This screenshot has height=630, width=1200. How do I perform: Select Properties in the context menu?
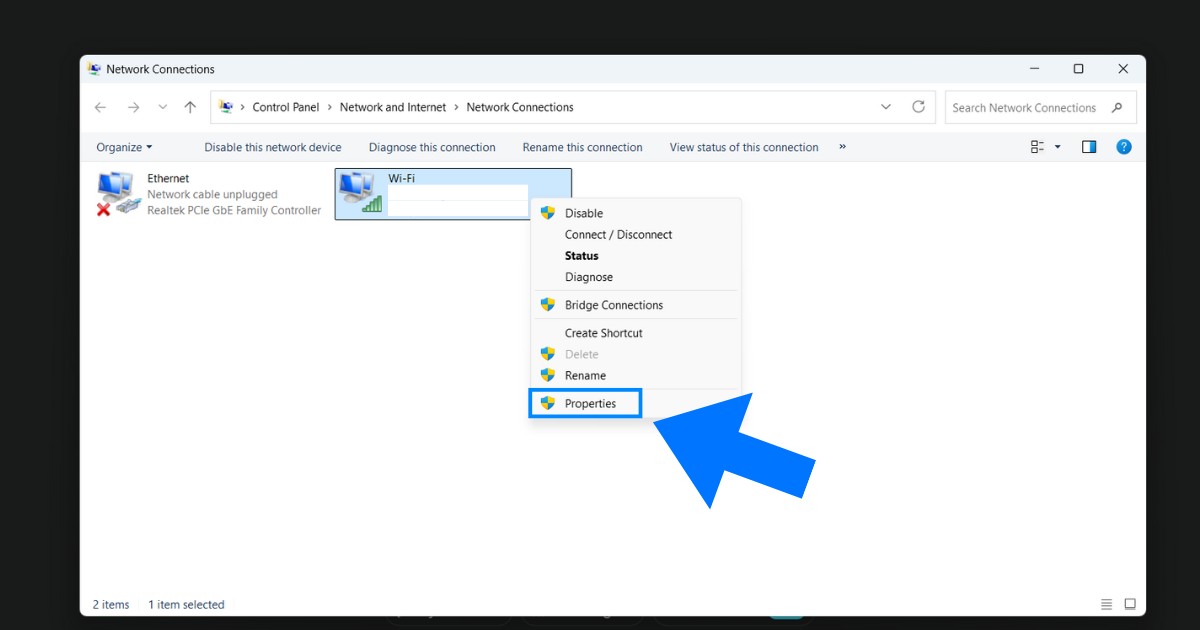pyautogui.click(x=590, y=403)
